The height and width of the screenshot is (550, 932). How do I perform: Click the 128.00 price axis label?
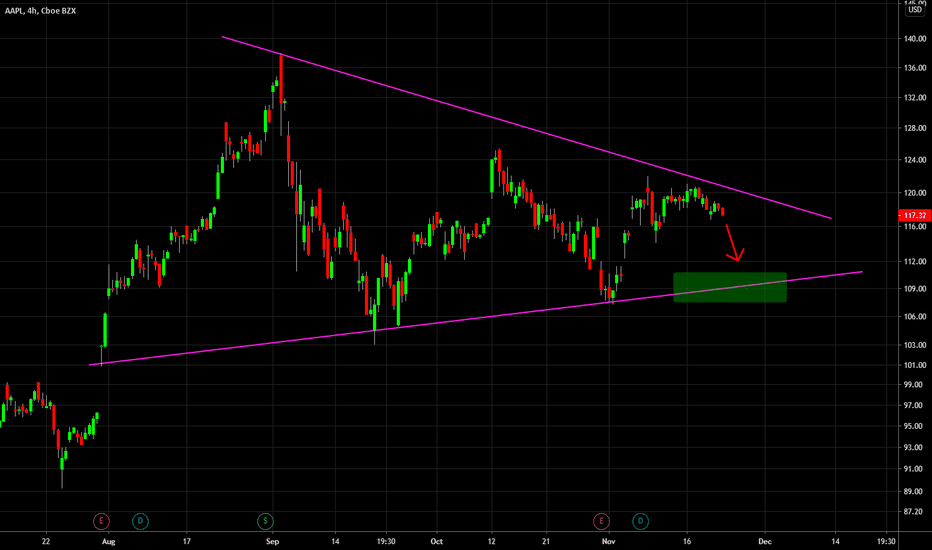(915, 128)
